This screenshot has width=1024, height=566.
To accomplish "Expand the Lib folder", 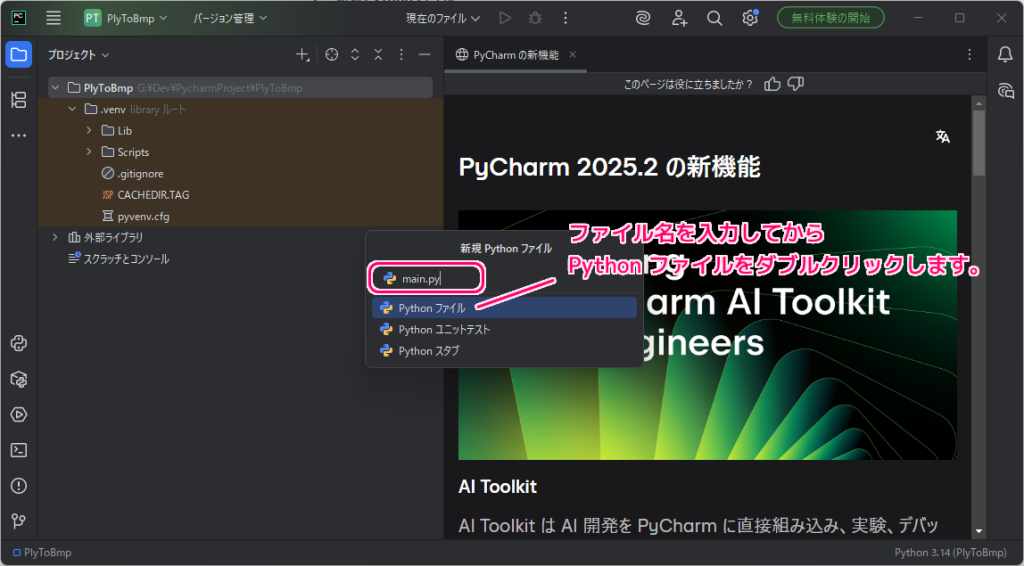I will point(89,131).
